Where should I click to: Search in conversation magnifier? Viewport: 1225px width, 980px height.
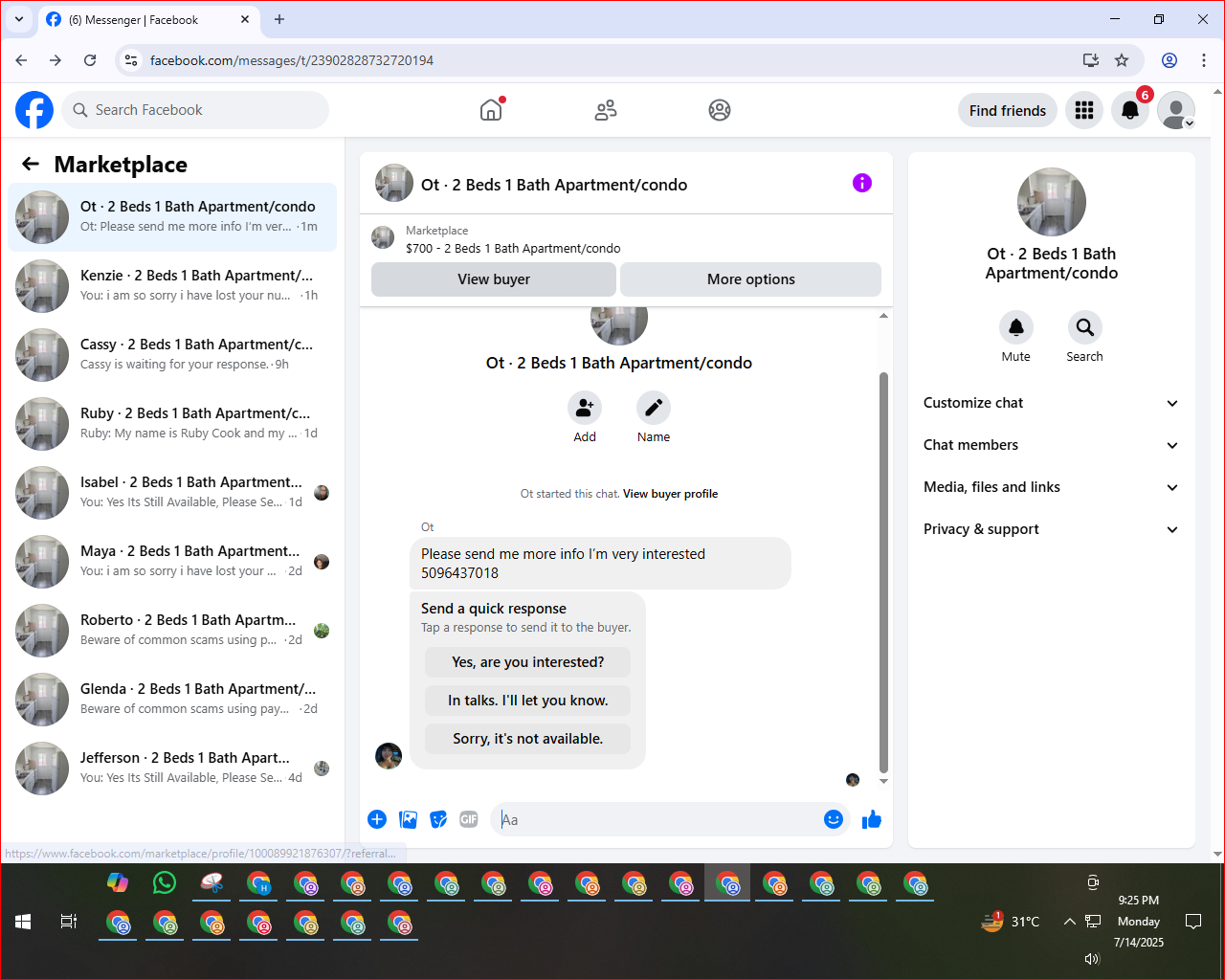tap(1085, 327)
